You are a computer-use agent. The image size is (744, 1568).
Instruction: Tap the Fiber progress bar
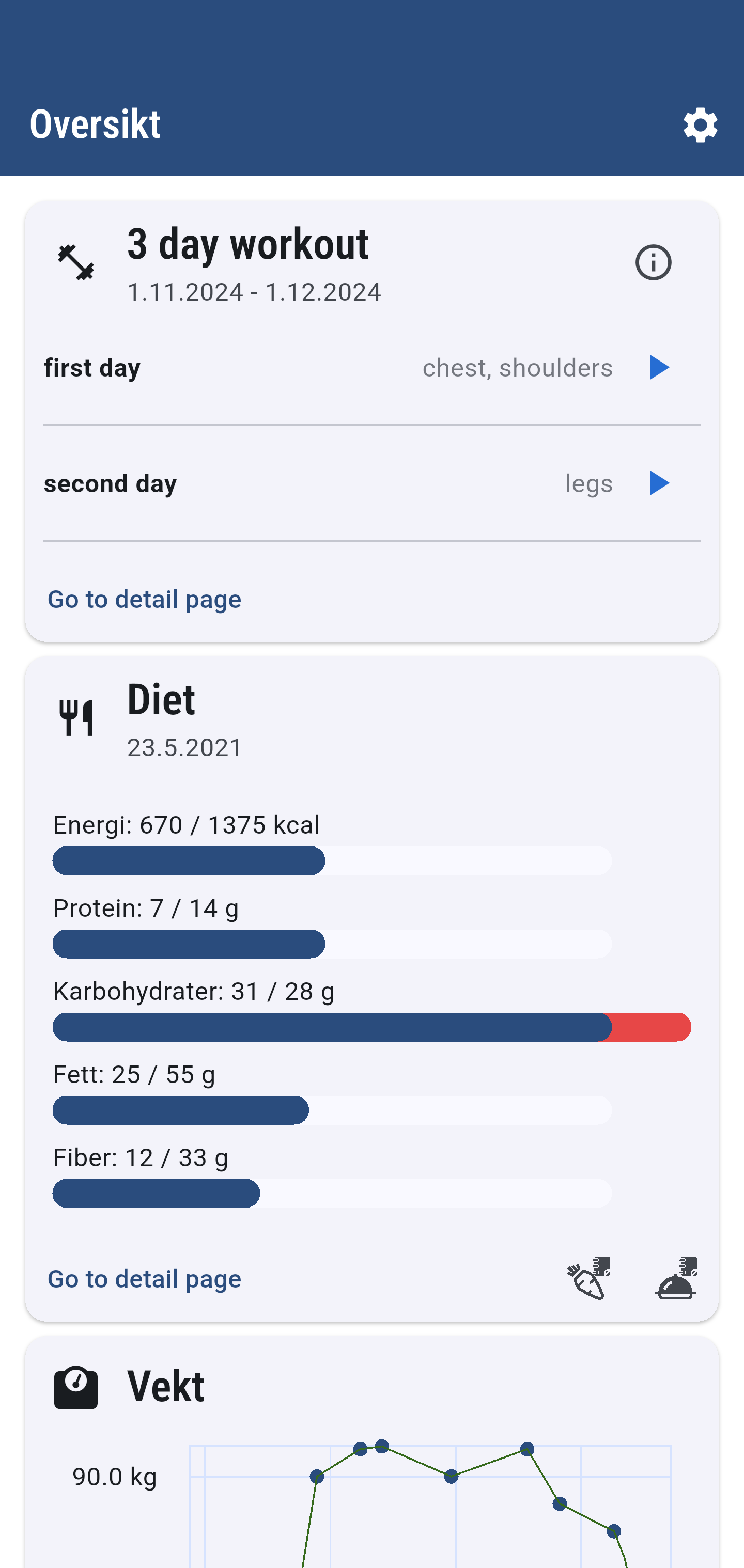coord(332,1193)
